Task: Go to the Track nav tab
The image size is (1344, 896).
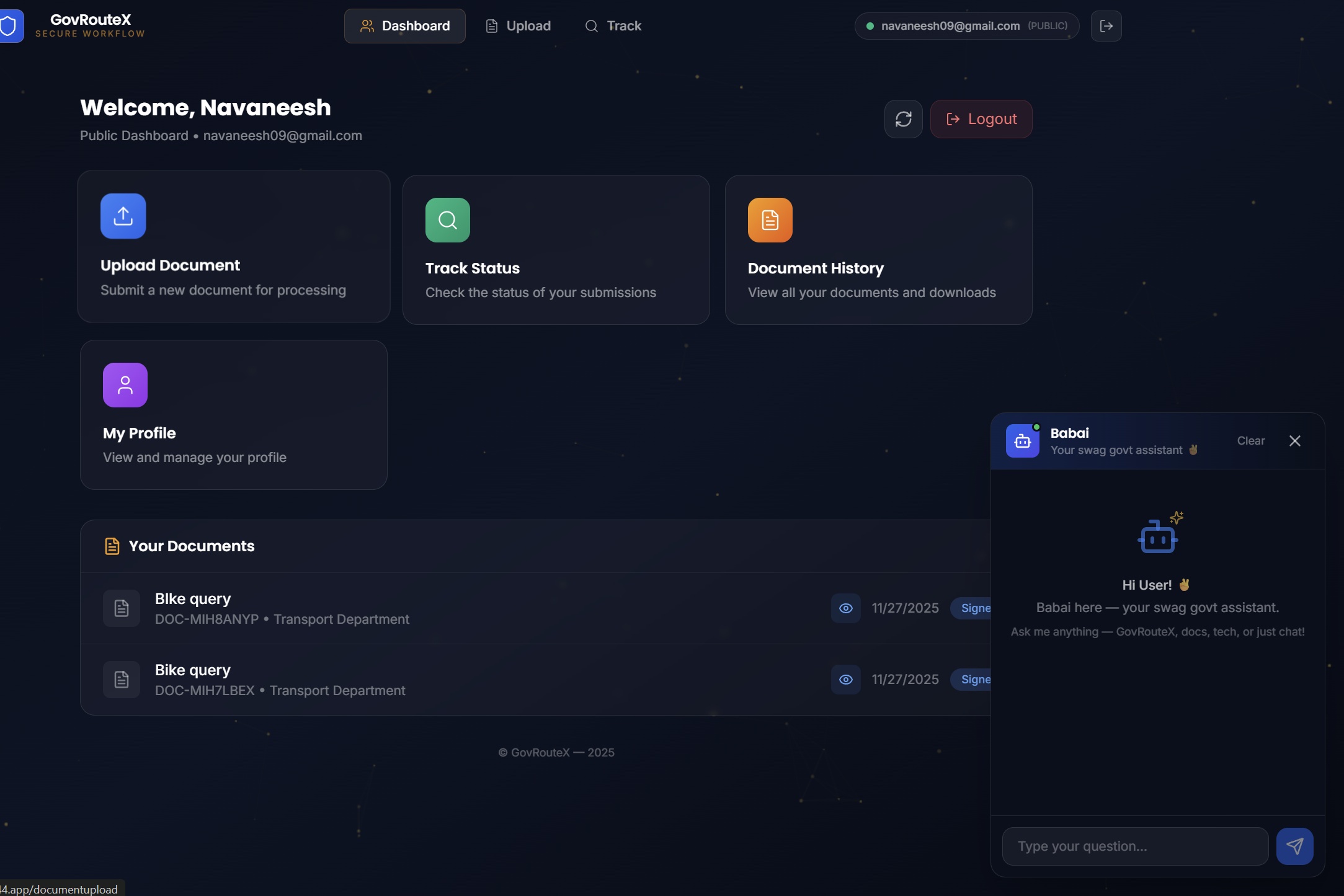Action: point(613,26)
